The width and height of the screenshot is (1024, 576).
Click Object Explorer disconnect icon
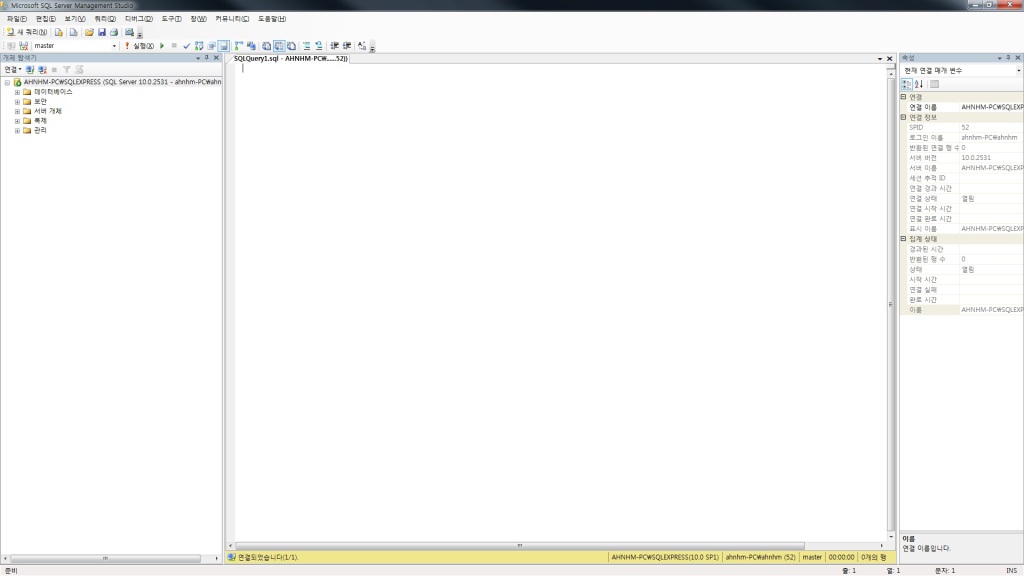(42, 69)
